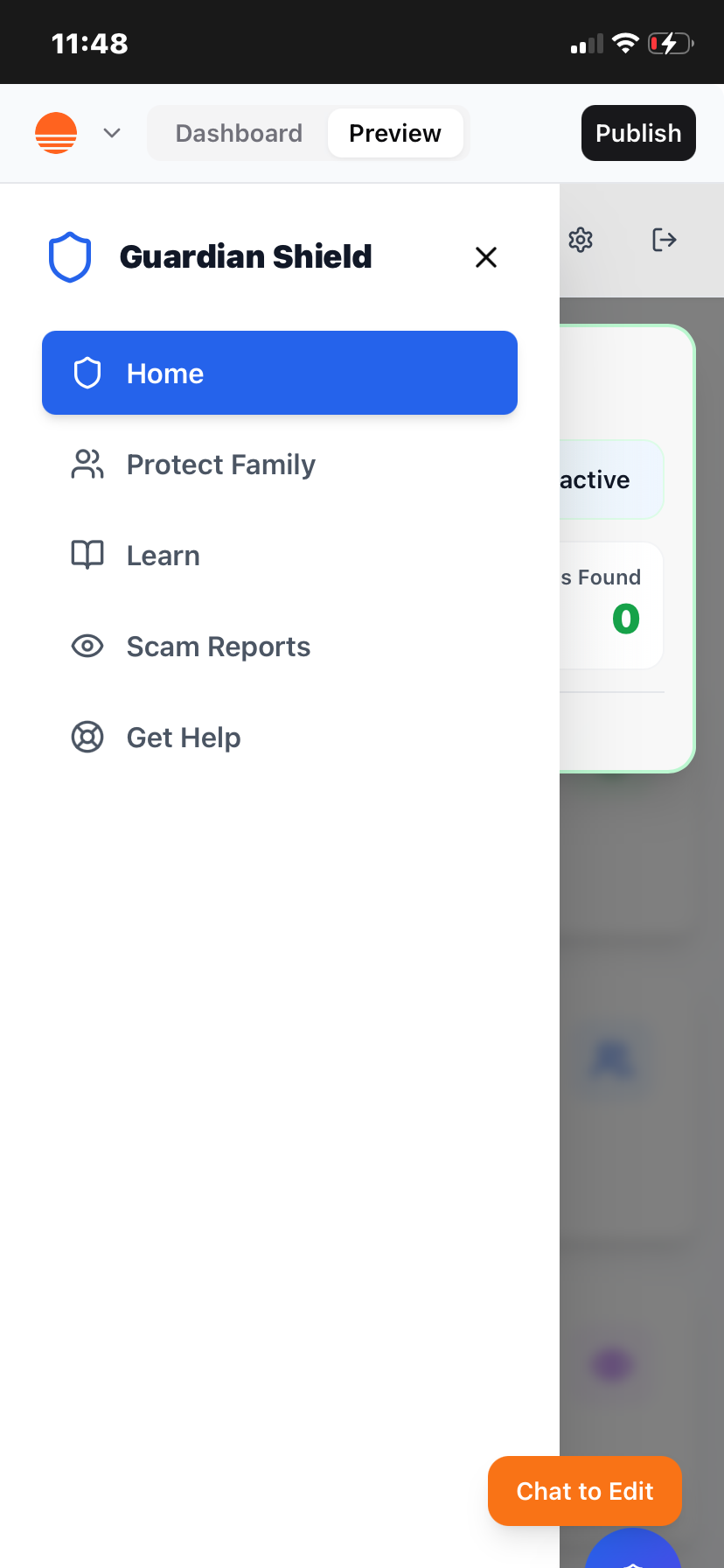This screenshot has width=724, height=1568.
Task: Click the book icon beside Learn
Action: click(87, 555)
